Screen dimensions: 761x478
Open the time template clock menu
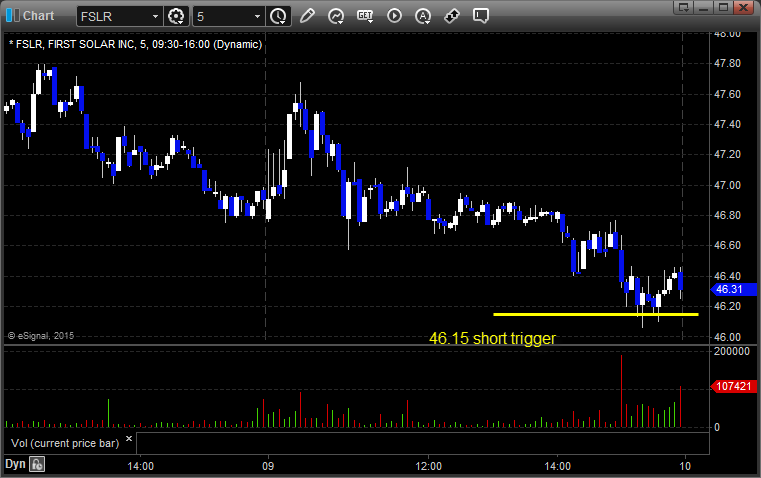tap(279, 16)
